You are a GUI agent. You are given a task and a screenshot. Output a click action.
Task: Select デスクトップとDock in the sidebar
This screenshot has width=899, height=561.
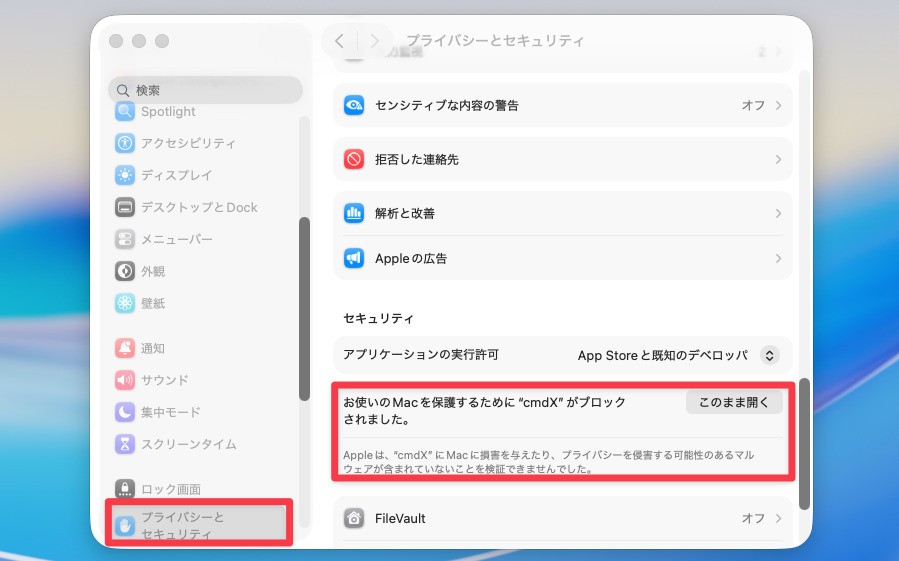pos(204,207)
